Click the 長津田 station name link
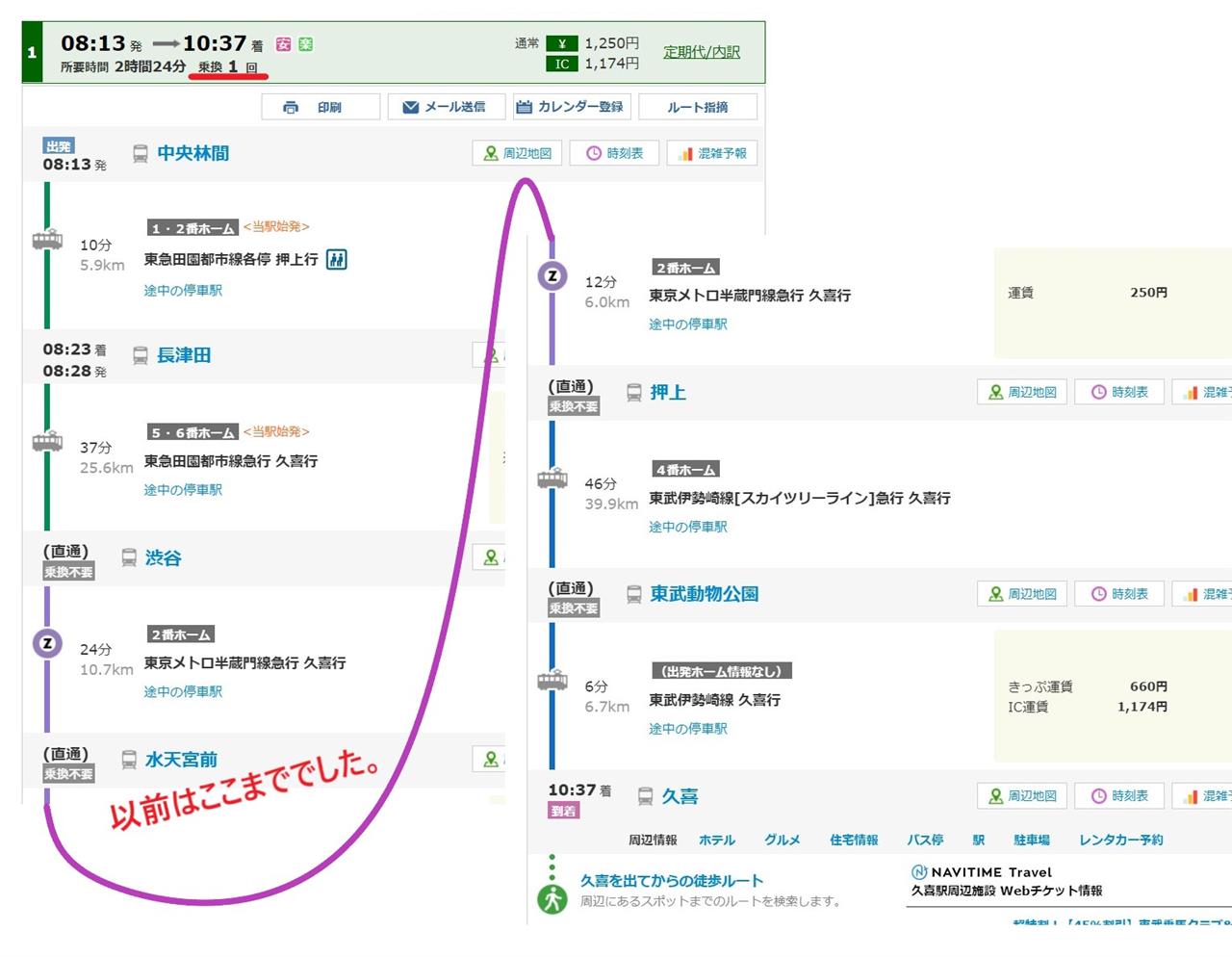 coord(184,355)
